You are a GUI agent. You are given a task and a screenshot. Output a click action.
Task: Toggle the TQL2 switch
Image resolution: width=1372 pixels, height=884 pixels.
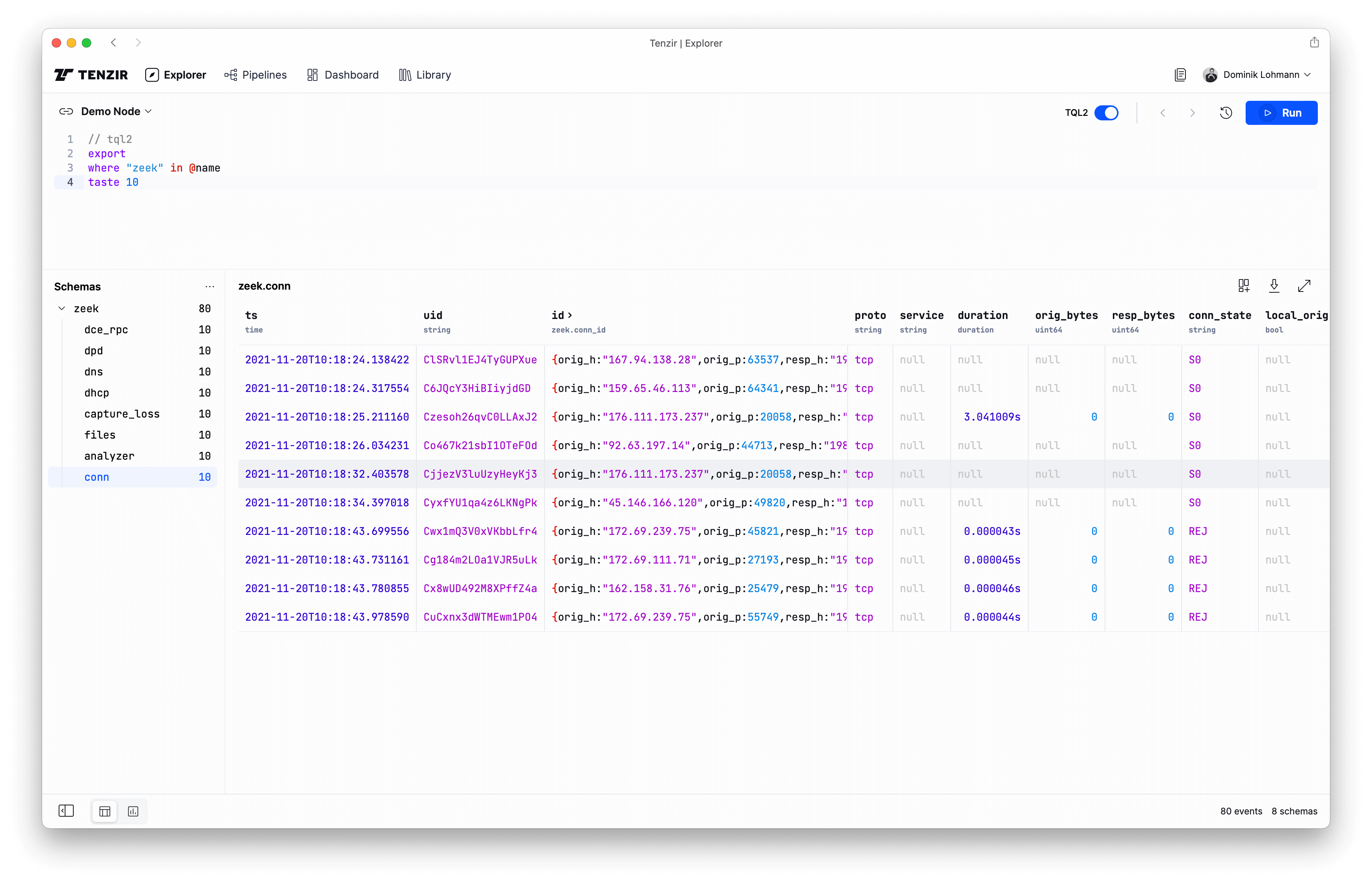(x=1106, y=112)
